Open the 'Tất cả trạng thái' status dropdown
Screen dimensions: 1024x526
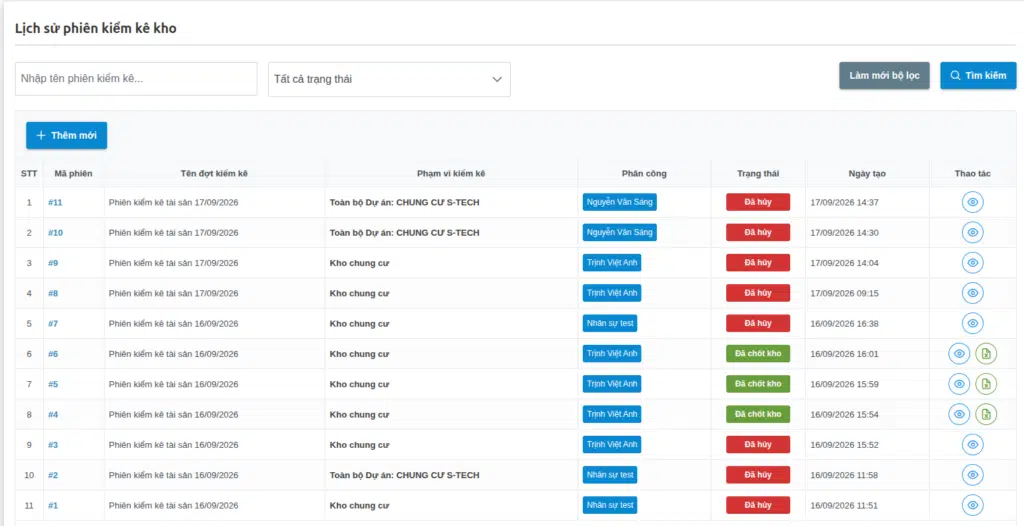click(389, 79)
